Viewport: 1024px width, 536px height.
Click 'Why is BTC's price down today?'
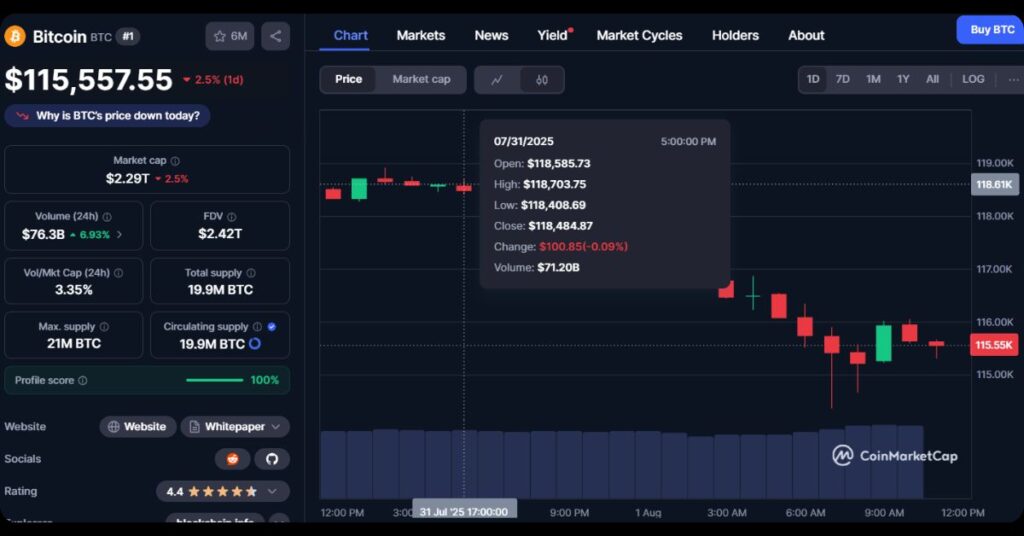(x=107, y=116)
